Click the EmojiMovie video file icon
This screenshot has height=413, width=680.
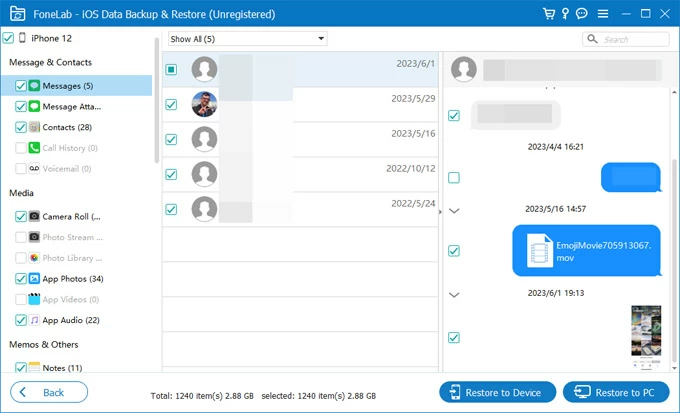(539, 250)
